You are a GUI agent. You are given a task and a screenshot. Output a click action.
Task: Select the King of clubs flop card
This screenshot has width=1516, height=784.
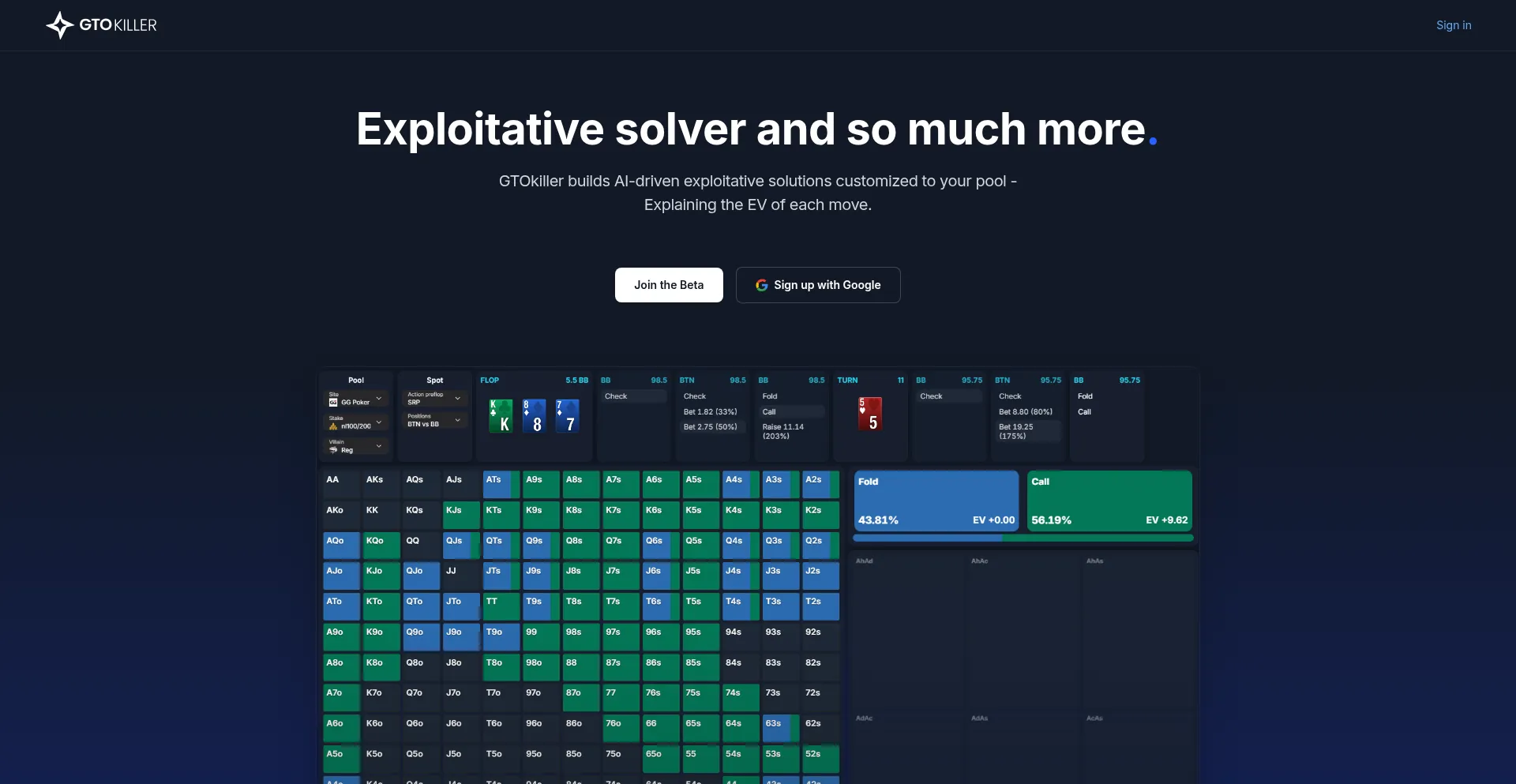(x=501, y=415)
